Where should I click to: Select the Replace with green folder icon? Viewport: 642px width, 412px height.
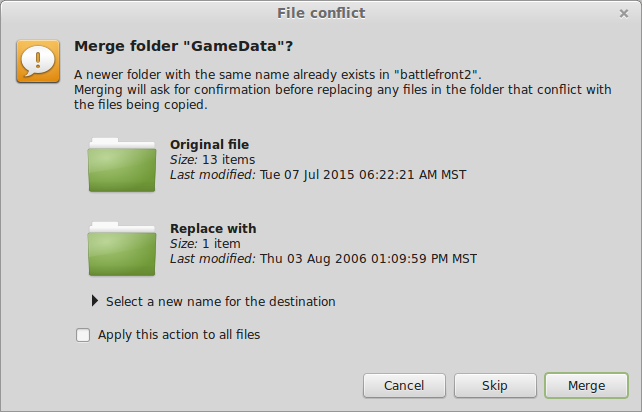pyautogui.click(x=122, y=249)
